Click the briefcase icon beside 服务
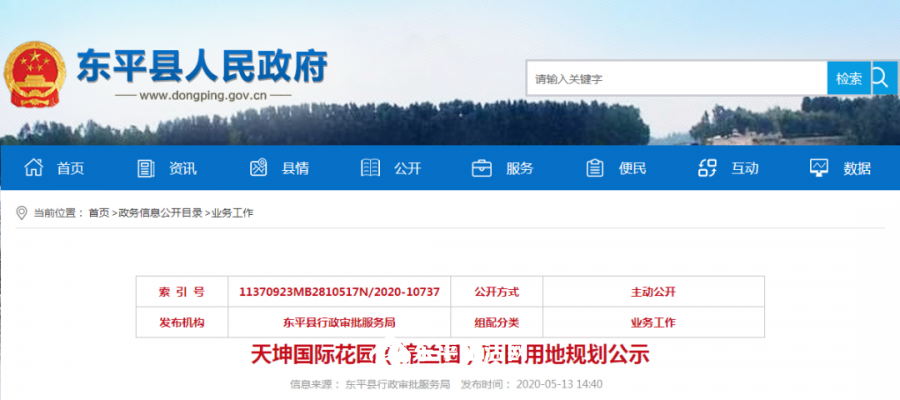The image size is (900, 400). point(482,168)
